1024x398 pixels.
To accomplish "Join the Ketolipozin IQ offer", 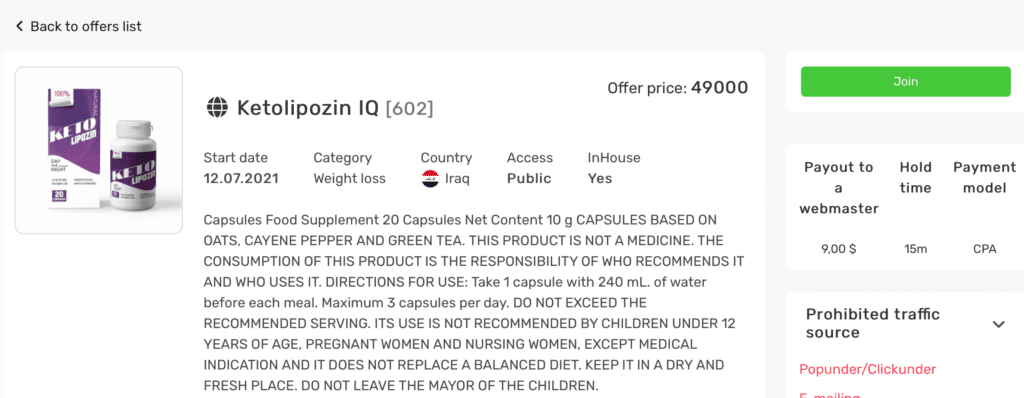I will click(906, 82).
